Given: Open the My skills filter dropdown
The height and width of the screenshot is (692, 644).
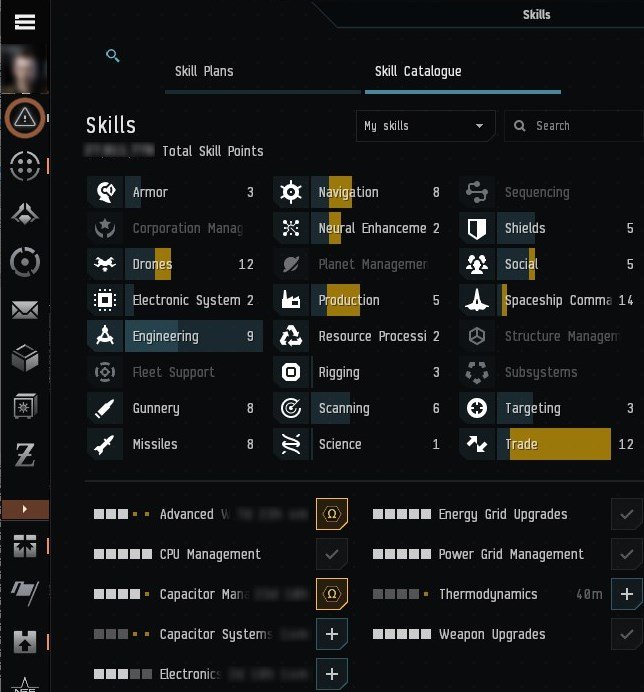Looking at the screenshot, I should pyautogui.click(x=425, y=126).
